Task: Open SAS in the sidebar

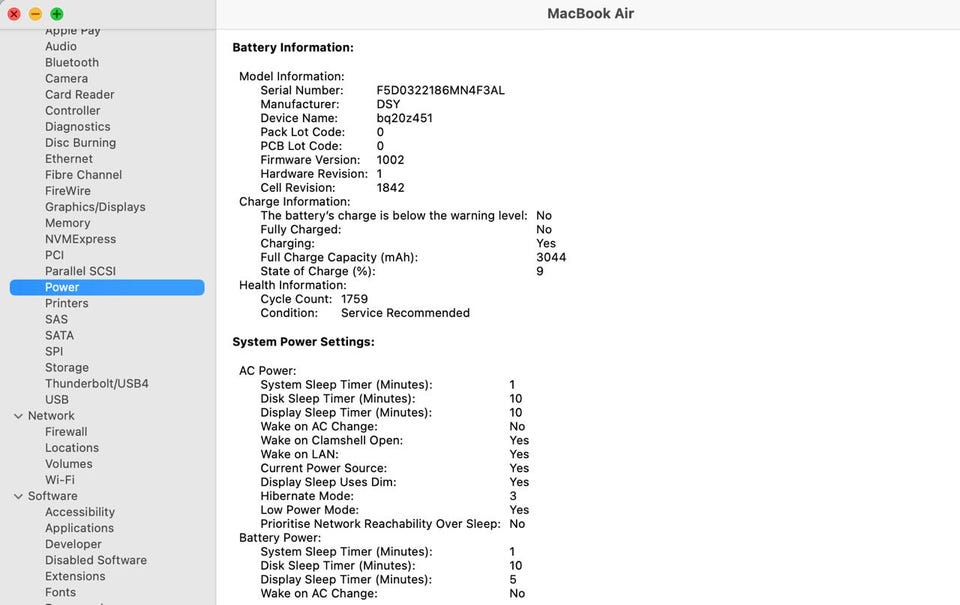Action: coord(56,319)
